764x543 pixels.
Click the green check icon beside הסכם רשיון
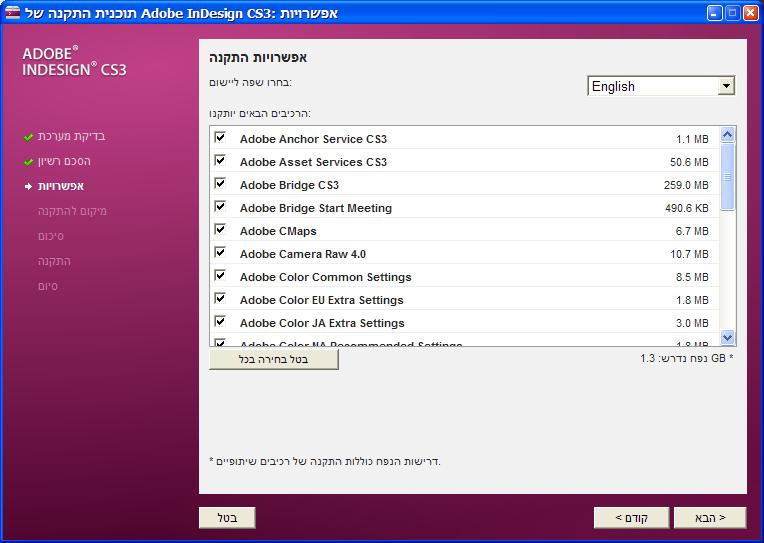coord(28,162)
